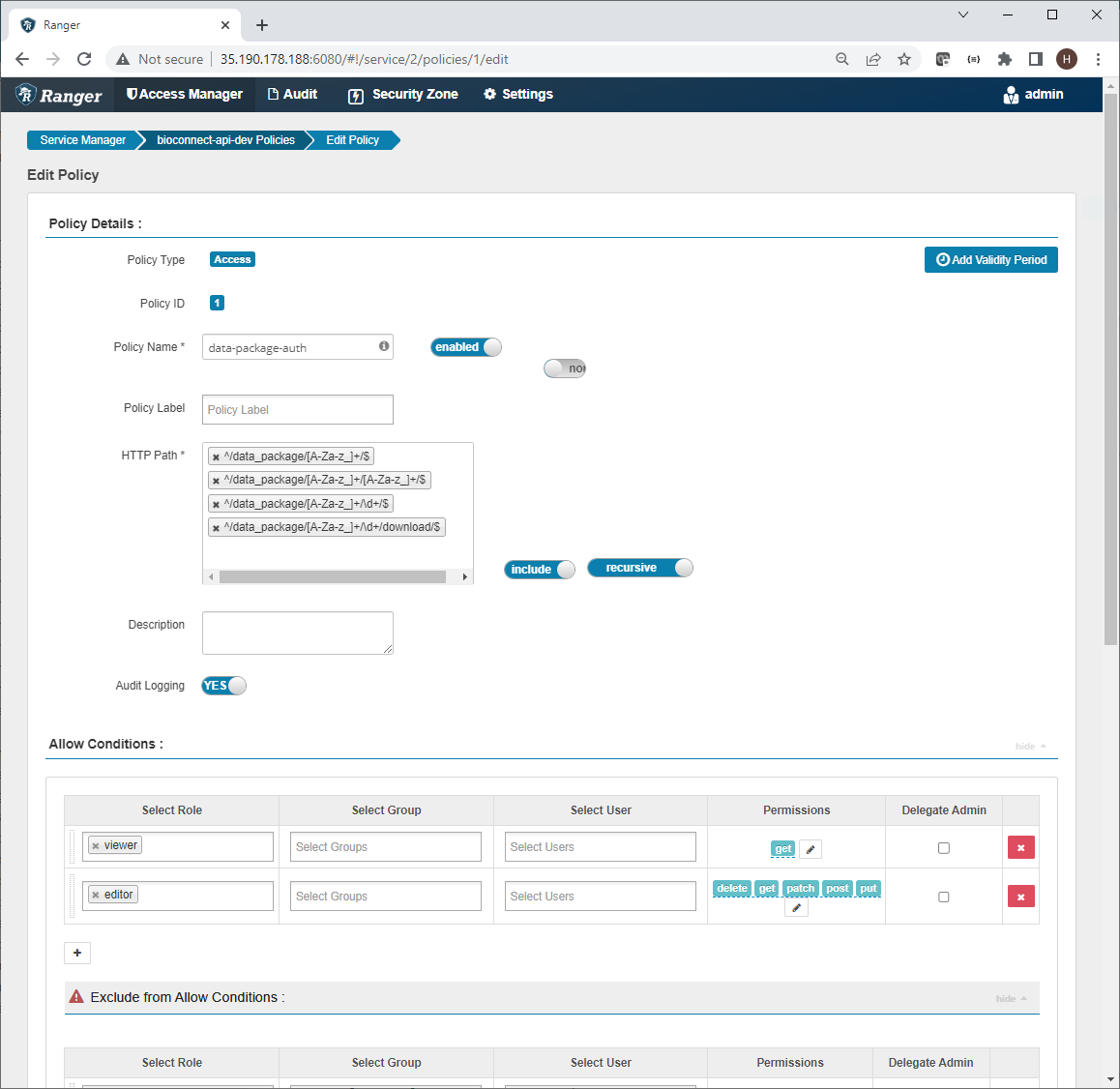Click inside the Description text area
Viewport: 1120px width, 1089px height.
297,633
